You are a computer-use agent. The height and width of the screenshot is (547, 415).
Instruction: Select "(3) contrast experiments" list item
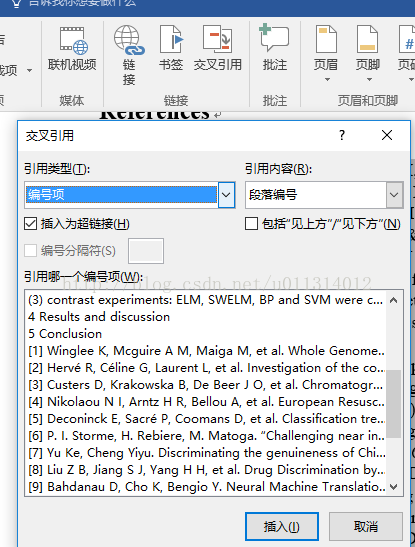click(x=206, y=300)
